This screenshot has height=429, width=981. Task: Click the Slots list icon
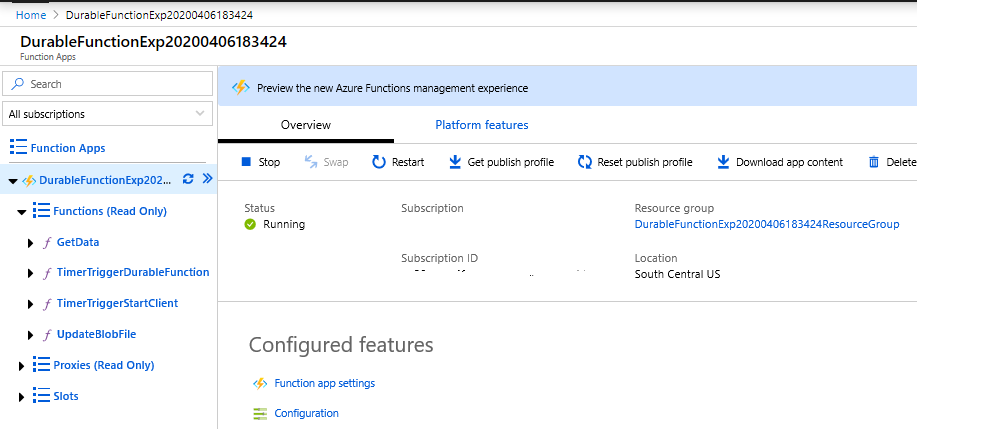[x=41, y=395]
